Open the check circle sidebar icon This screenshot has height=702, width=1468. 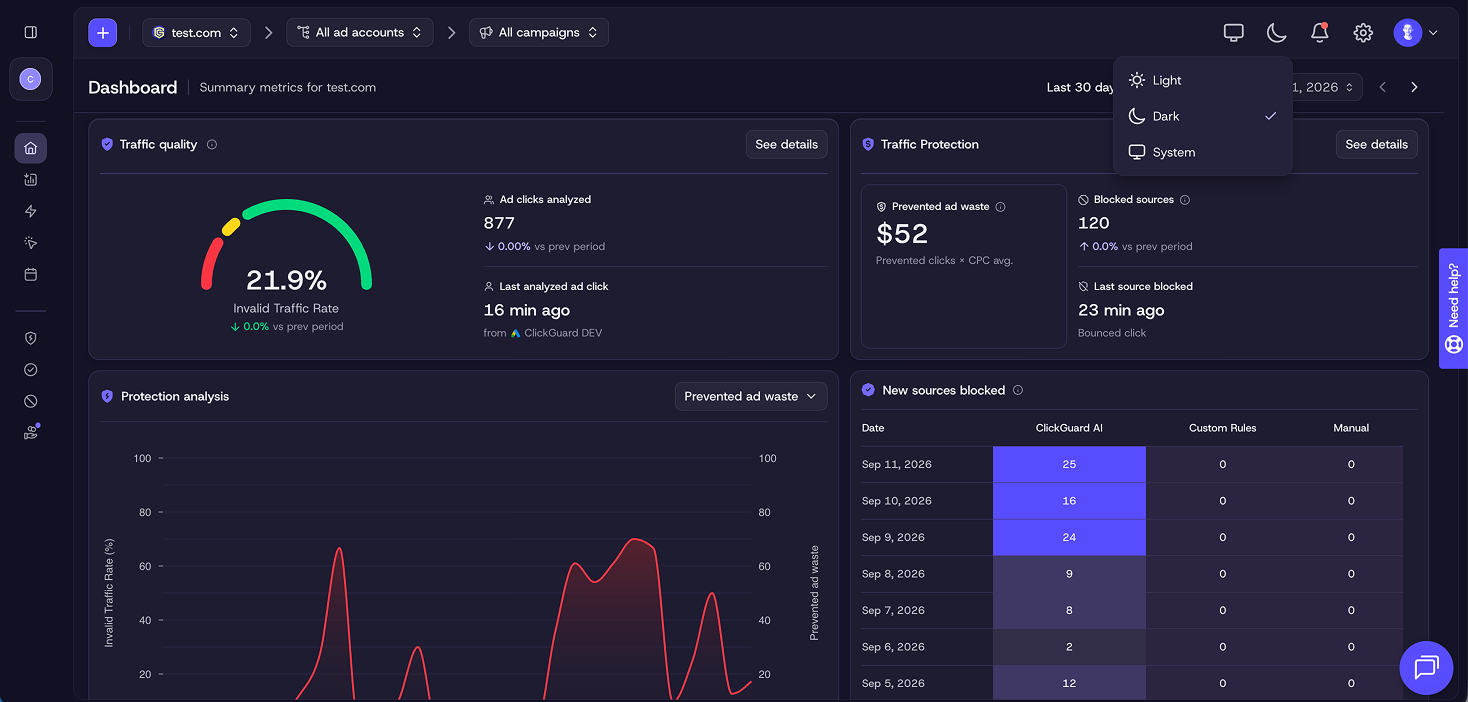30,370
